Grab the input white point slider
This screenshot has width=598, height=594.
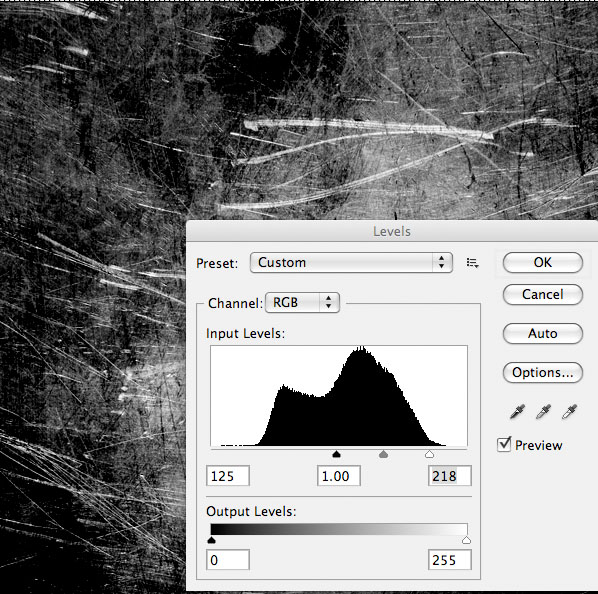pos(429,454)
